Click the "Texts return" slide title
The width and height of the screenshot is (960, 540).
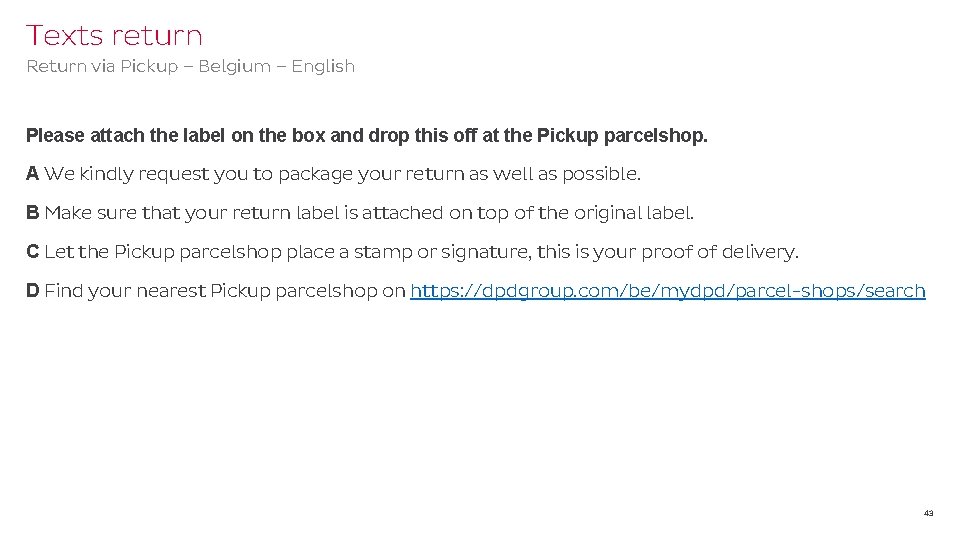pos(114,36)
